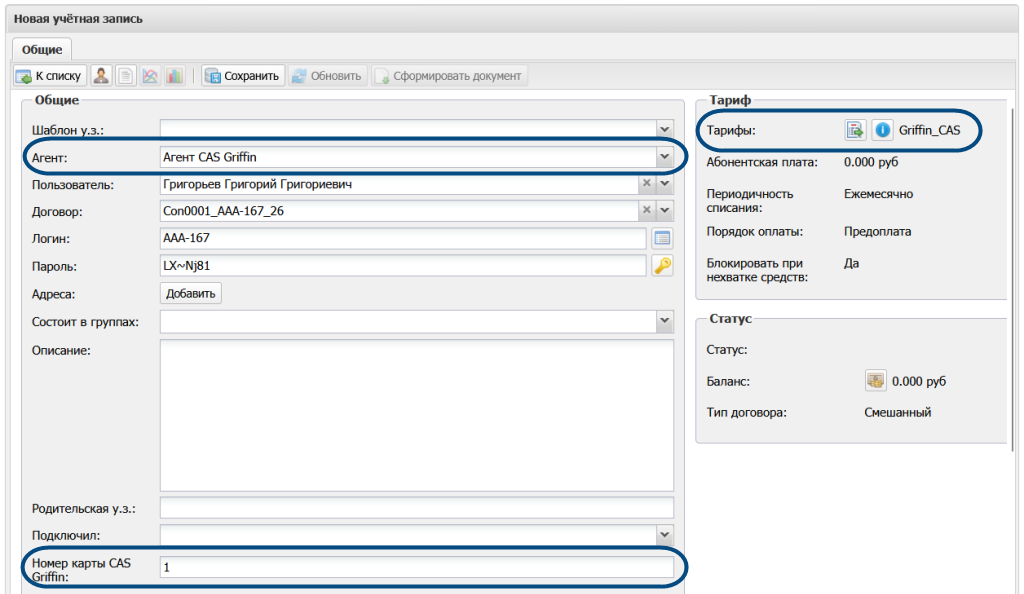Open the Подключил dropdown arrow

[664, 535]
